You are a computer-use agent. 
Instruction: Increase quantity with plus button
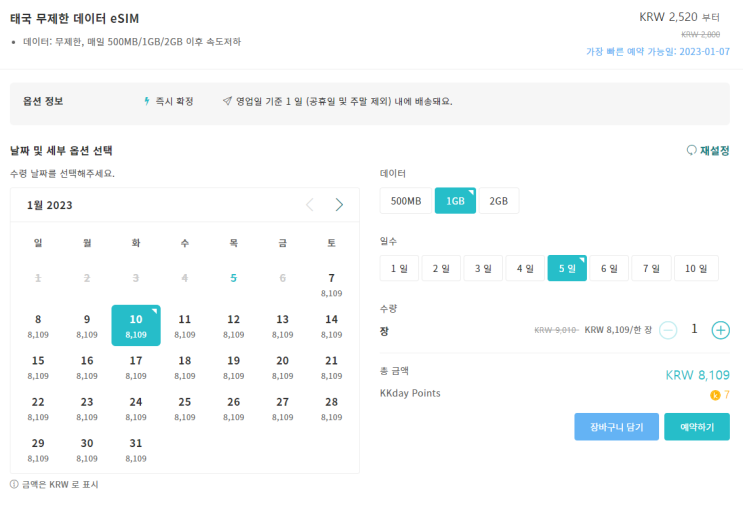(x=720, y=330)
